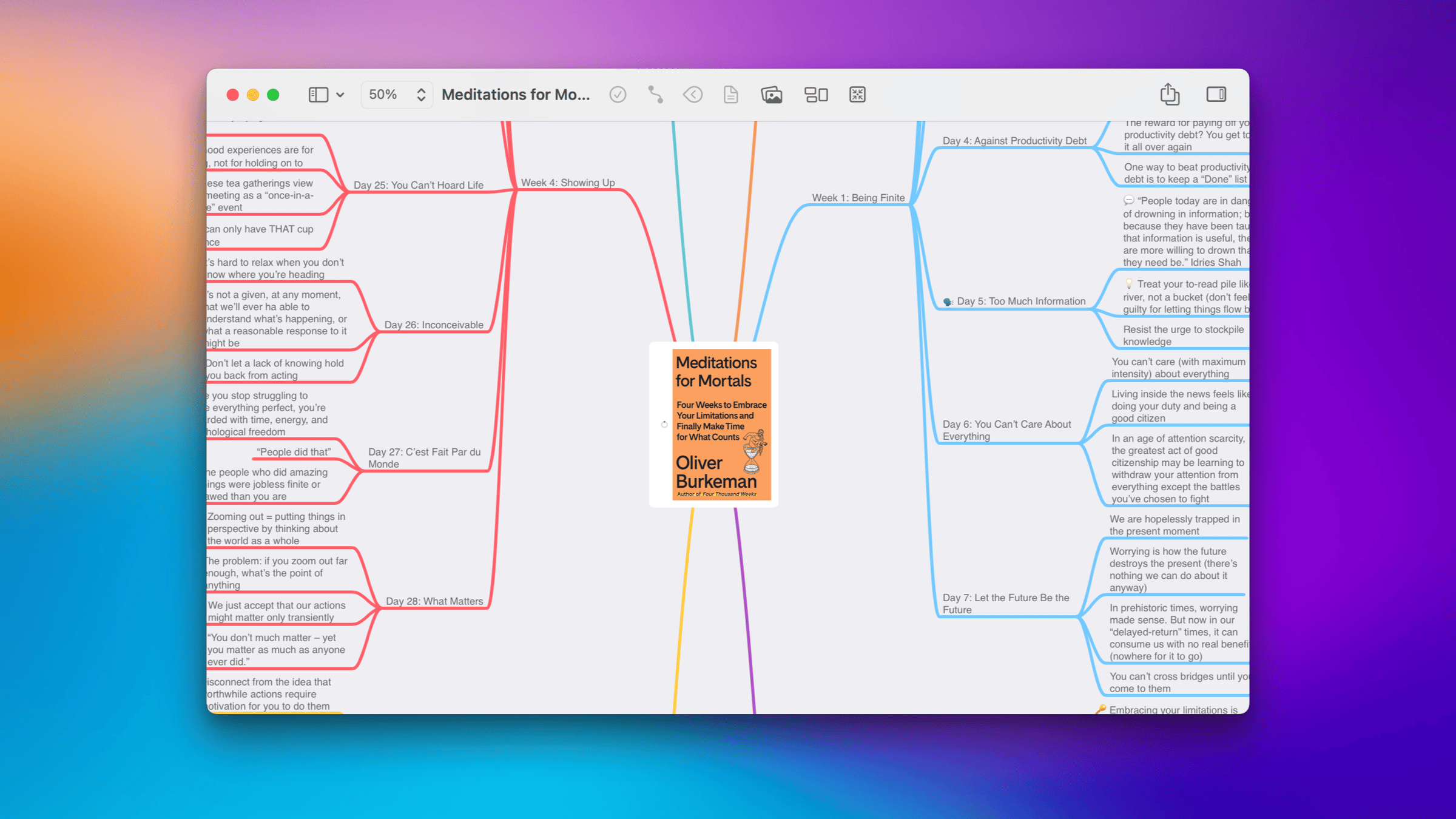Click the quote bubble icon before "People today"
The height and width of the screenshot is (819, 1456).
point(1128,200)
